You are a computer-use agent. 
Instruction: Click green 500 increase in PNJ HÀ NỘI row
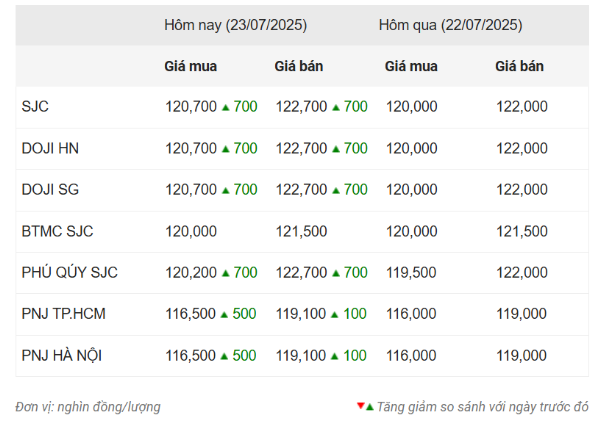coord(244,356)
